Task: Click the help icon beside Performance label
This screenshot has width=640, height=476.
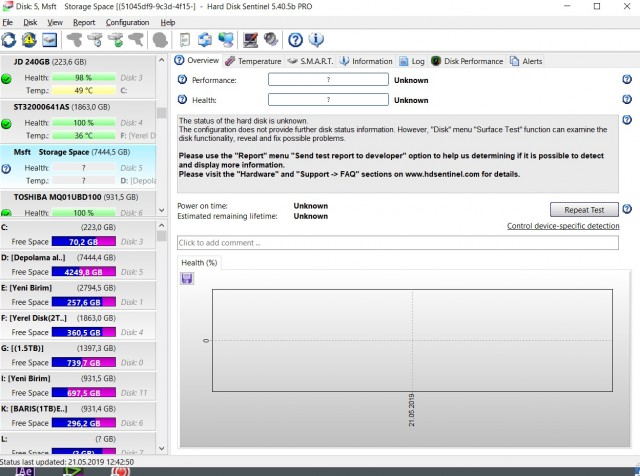Action: pos(182,80)
